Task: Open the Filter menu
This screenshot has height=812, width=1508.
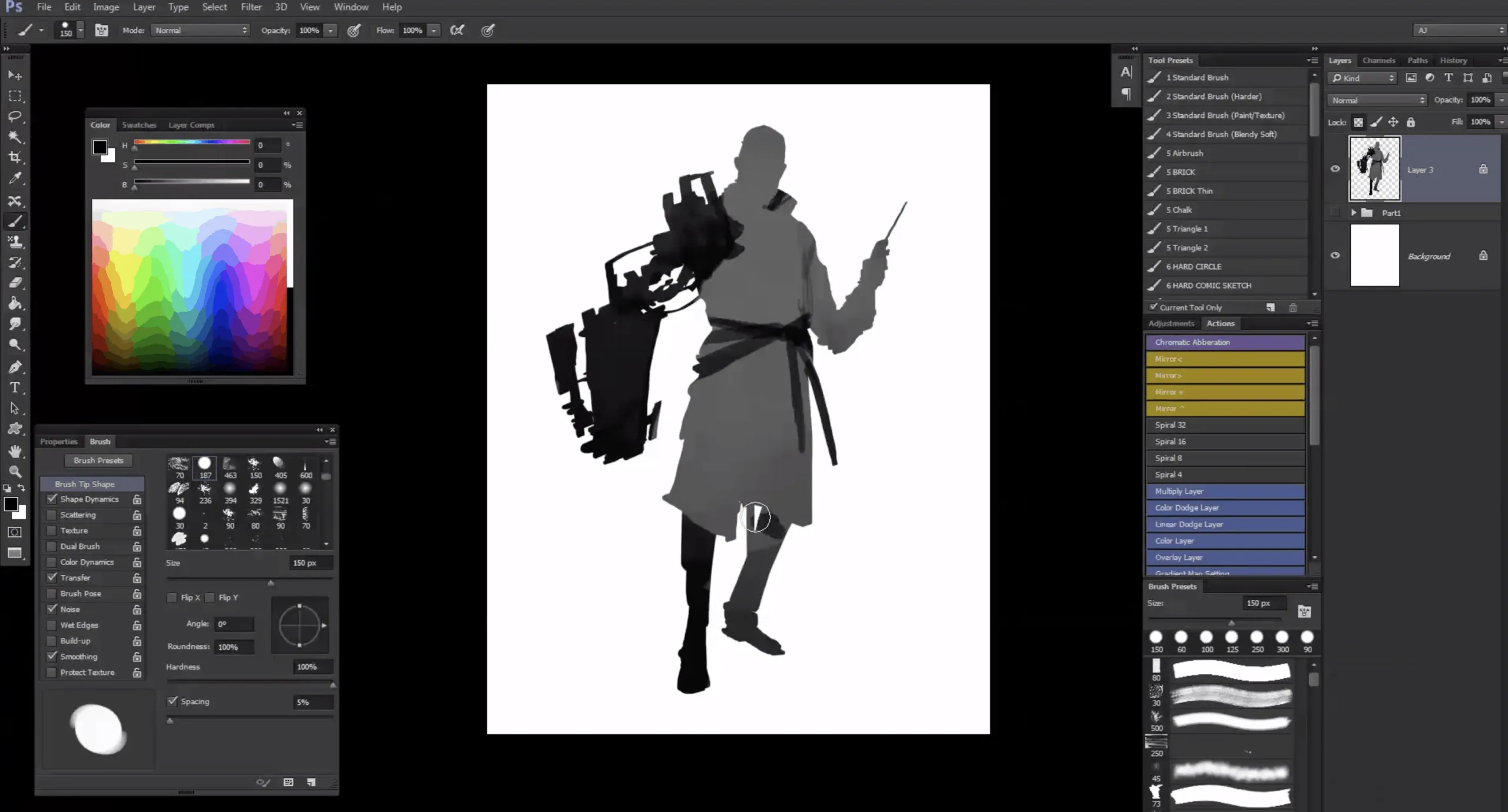Action: [x=251, y=7]
